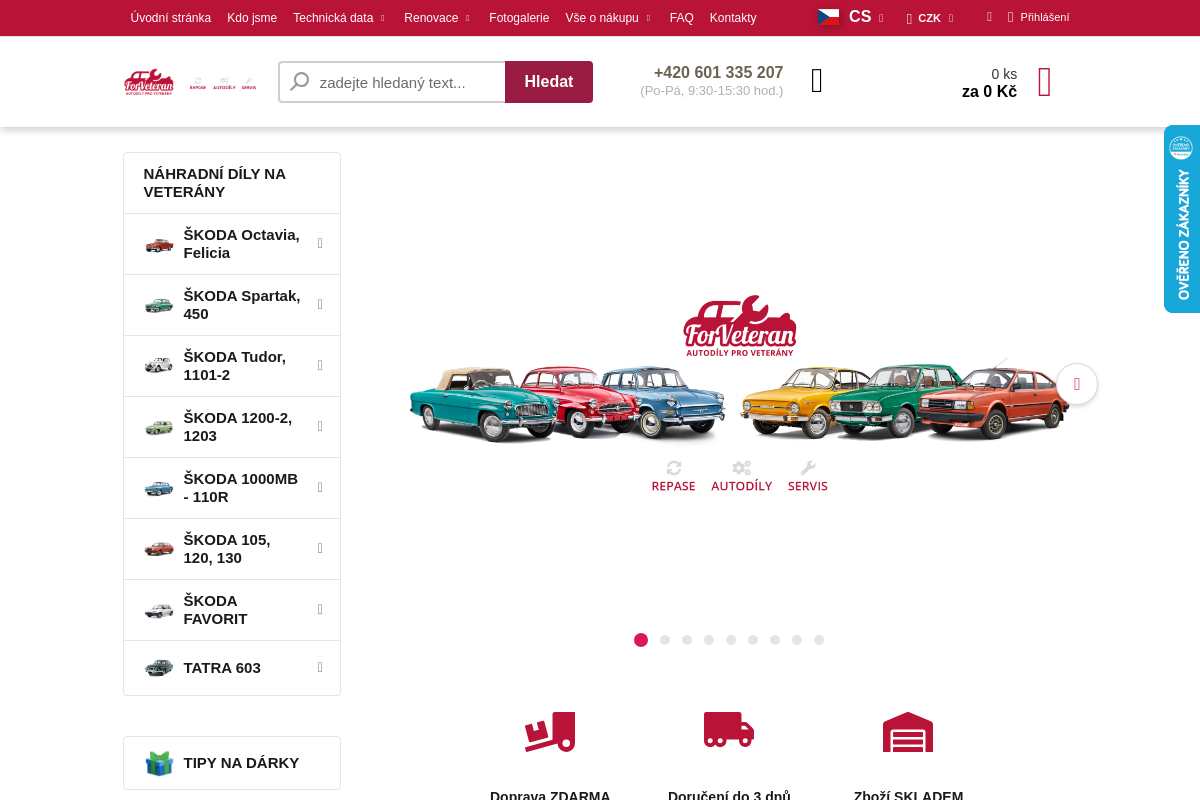This screenshot has width=1200, height=800.
Task: Click the Přihlášení login link
Action: 1045,17
